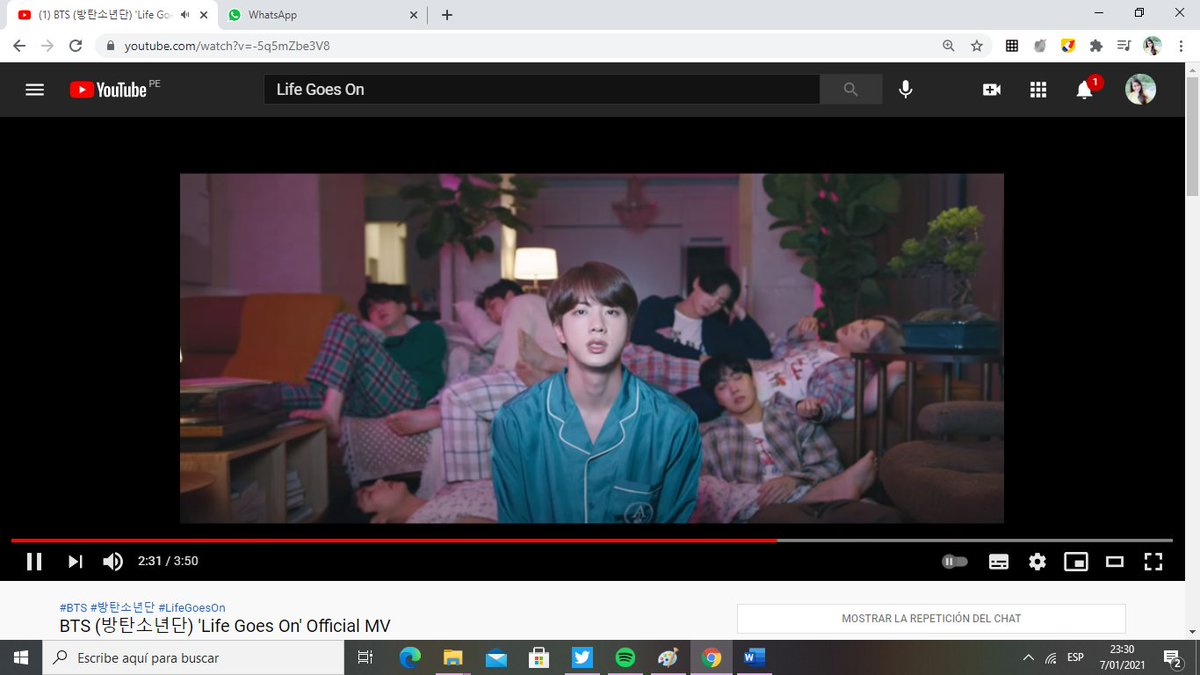The height and width of the screenshot is (675, 1200).
Task: Open the Windows action center notifications
Action: [1174, 657]
